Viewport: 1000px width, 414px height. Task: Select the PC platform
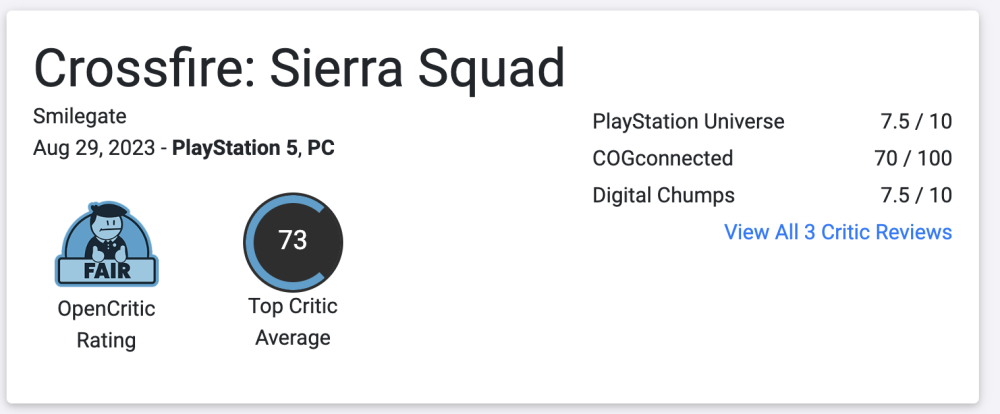pyautogui.click(x=321, y=149)
